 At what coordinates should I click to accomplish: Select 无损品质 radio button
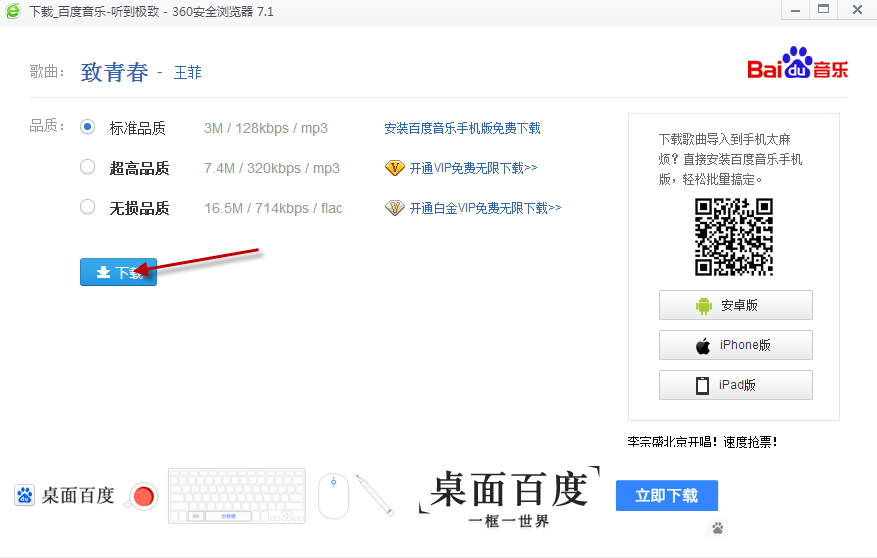88,207
